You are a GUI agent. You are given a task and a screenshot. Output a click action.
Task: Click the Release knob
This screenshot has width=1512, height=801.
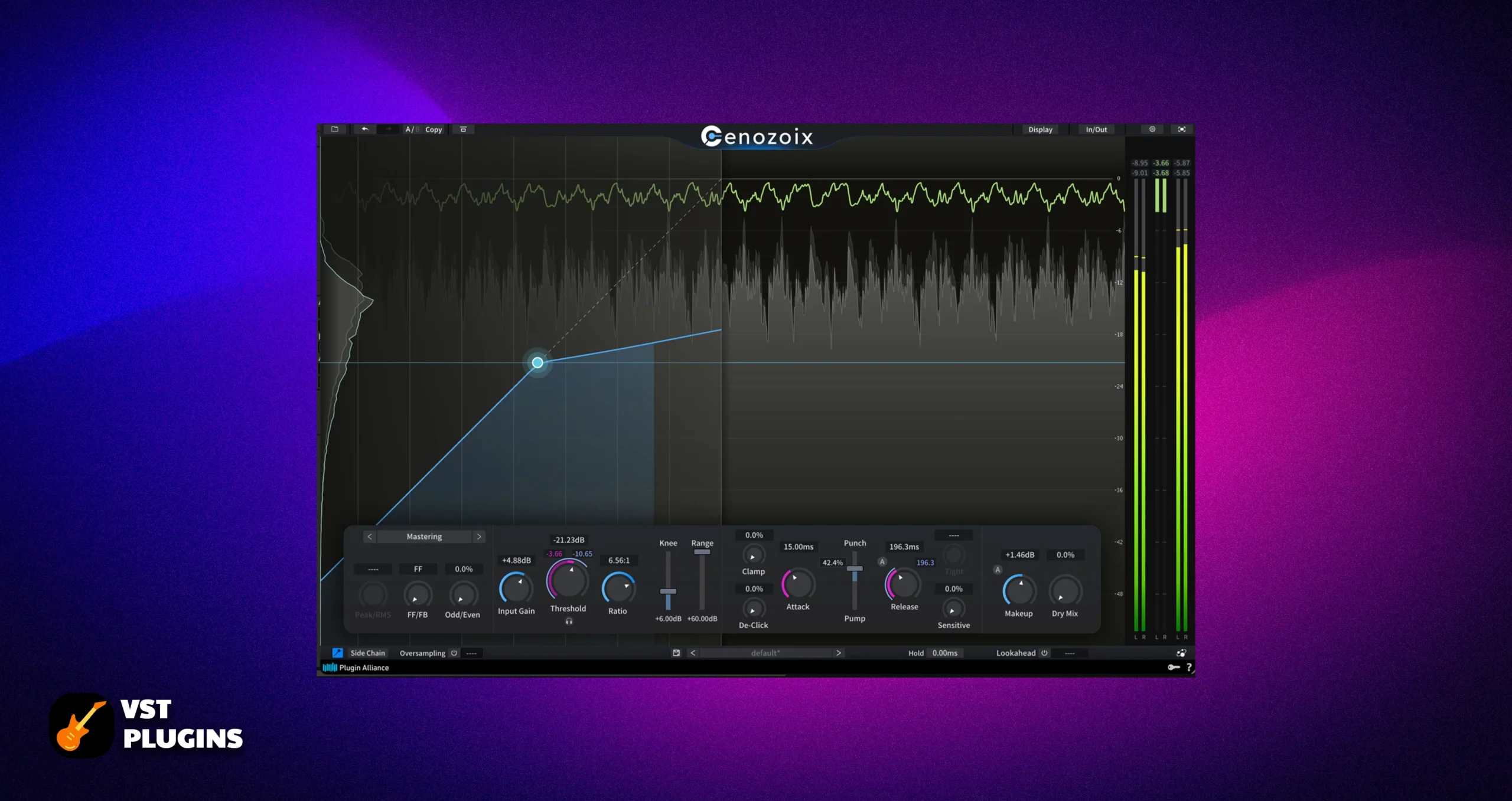coord(904,584)
